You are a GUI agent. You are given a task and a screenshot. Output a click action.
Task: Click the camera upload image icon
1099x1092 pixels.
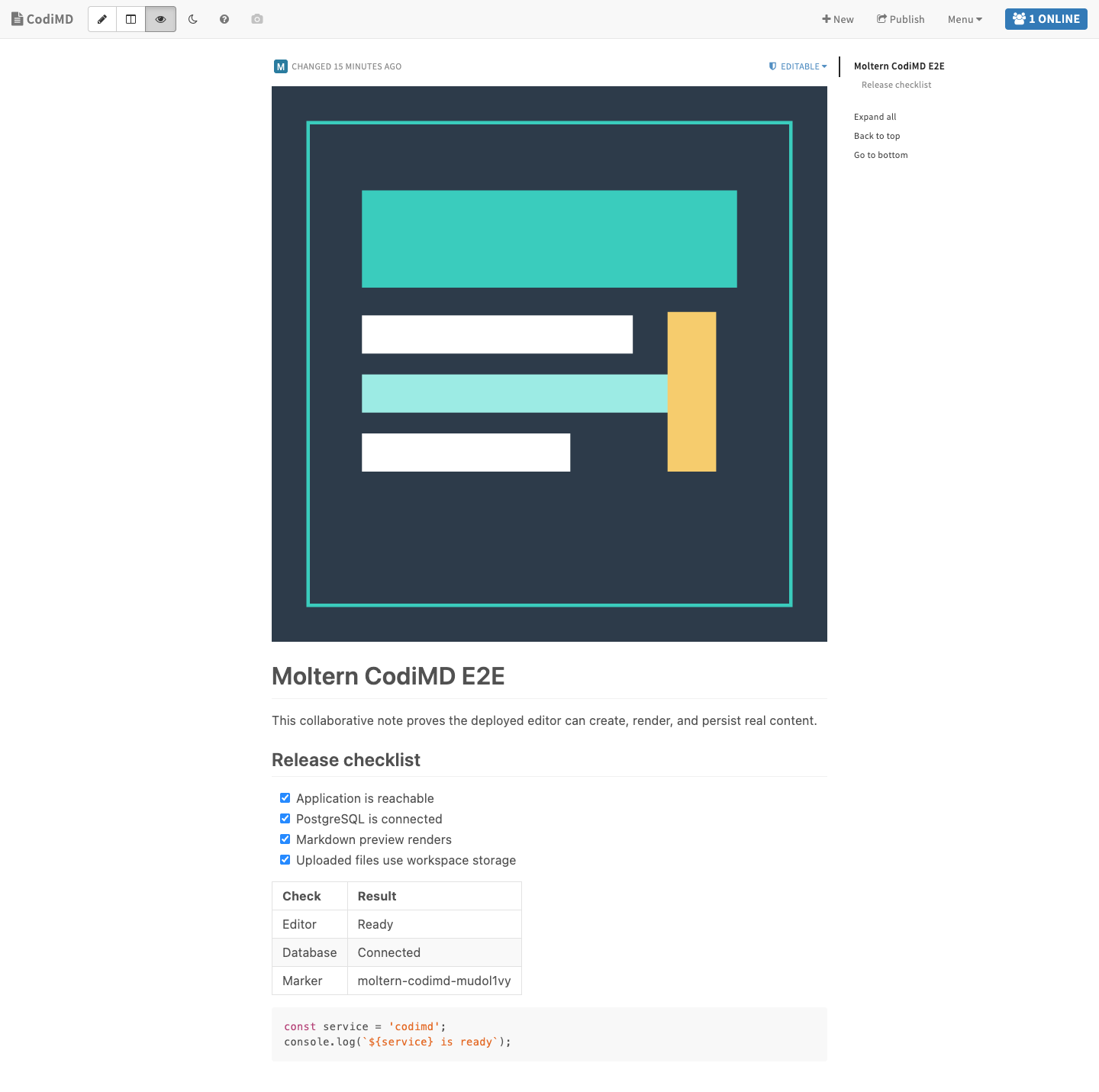coord(257,19)
